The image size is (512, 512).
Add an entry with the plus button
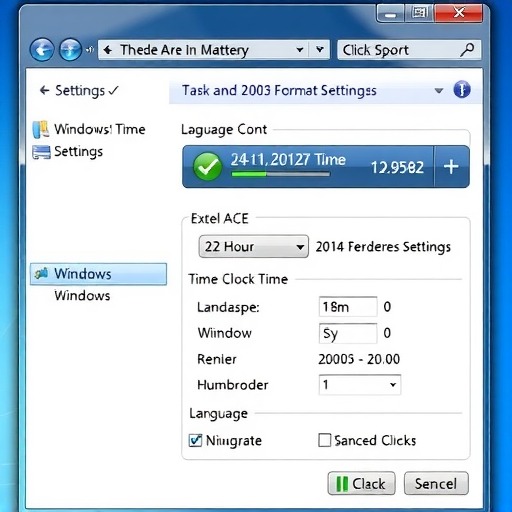(x=451, y=166)
